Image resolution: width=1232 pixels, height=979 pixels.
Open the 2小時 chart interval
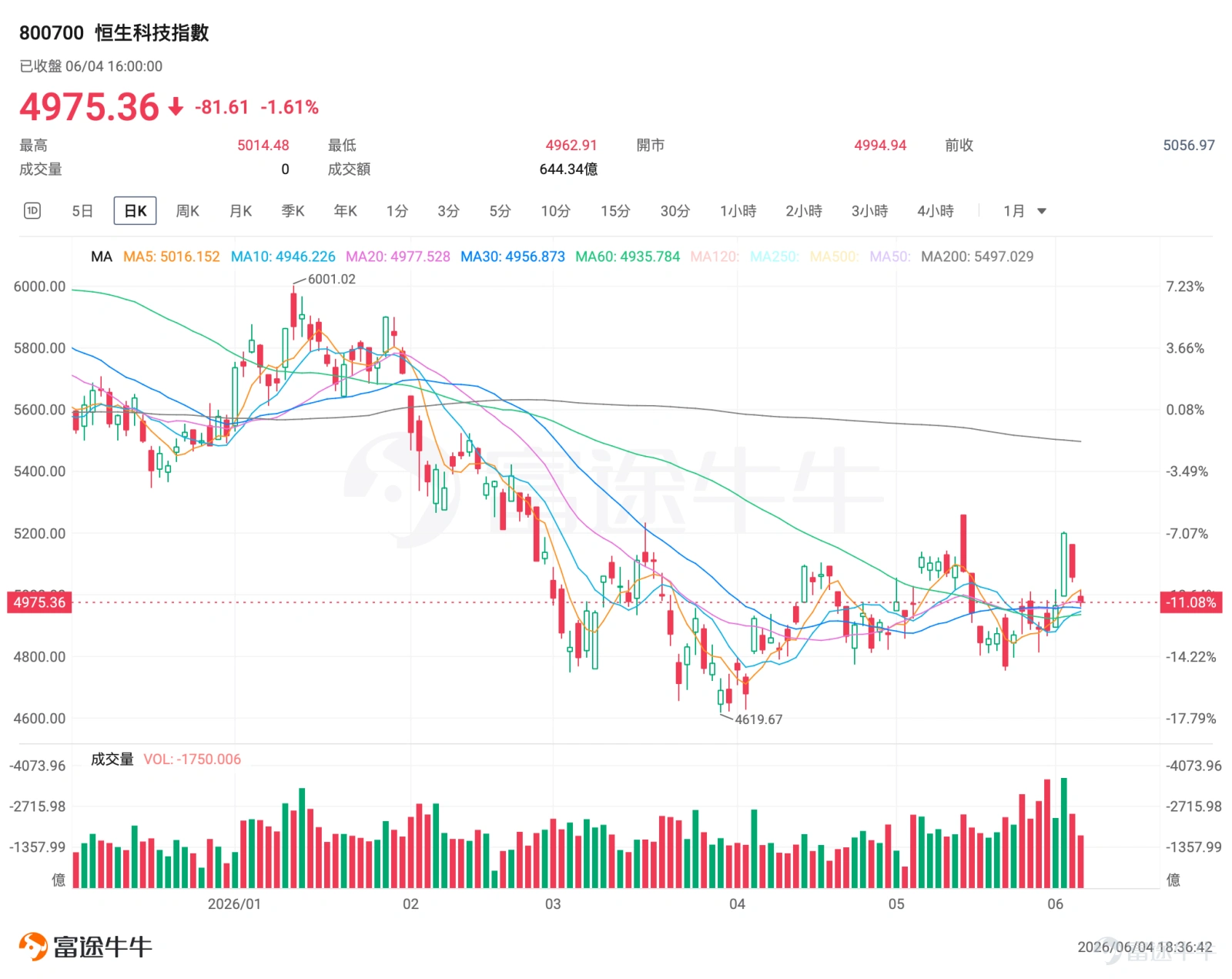tap(804, 211)
